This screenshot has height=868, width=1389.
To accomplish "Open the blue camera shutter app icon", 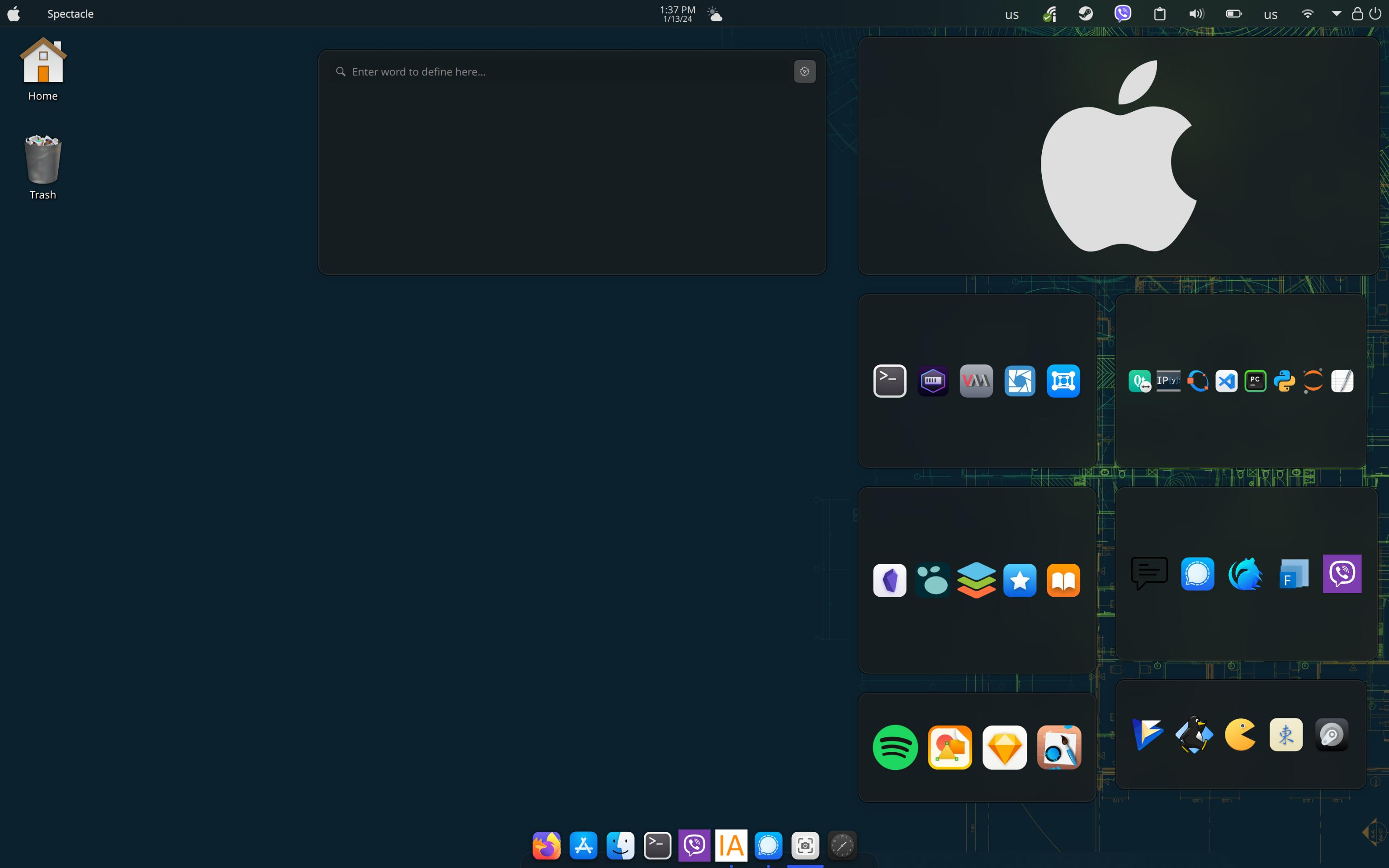I will 1019,381.
